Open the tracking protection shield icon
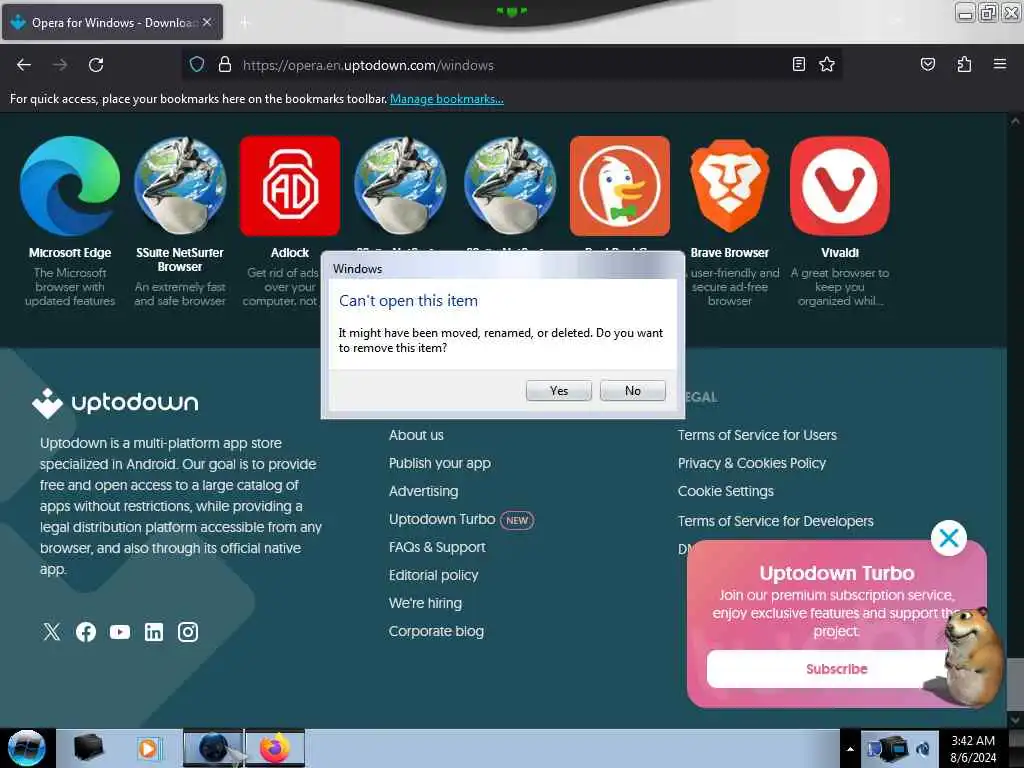This screenshot has width=1024, height=768. click(x=197, y=64)
